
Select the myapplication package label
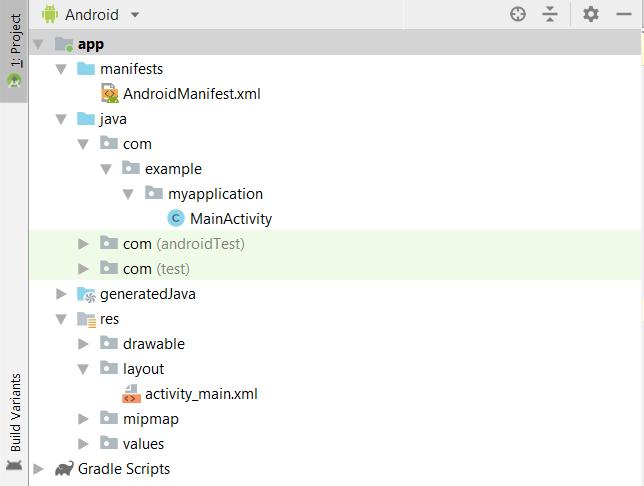[215, 194]
